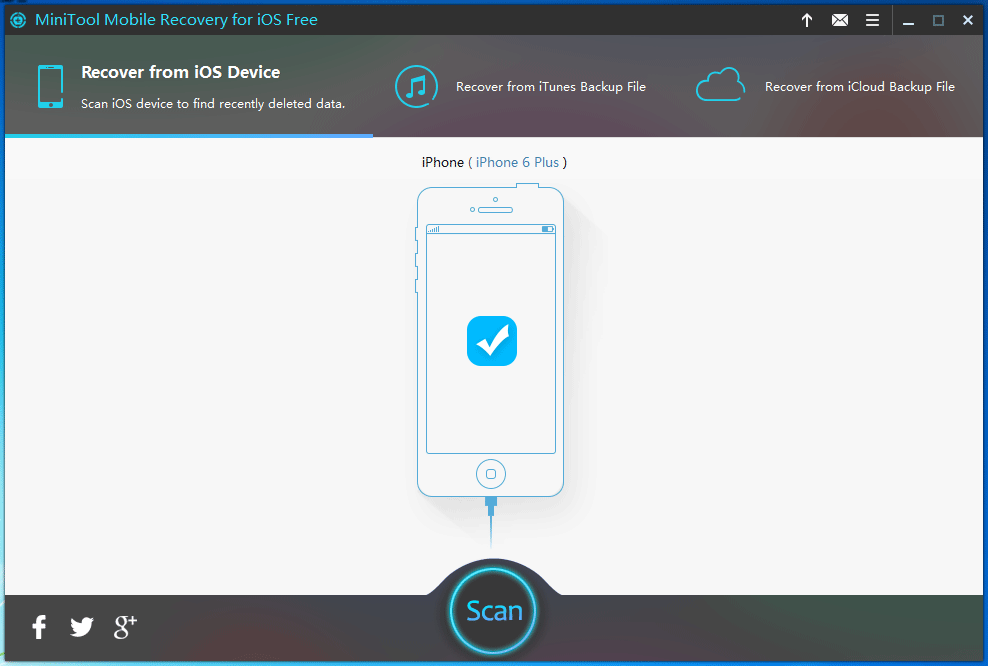Open the Google Plus share icon
The width and height of the screenshot is (988, 666).
coord(125,627)
